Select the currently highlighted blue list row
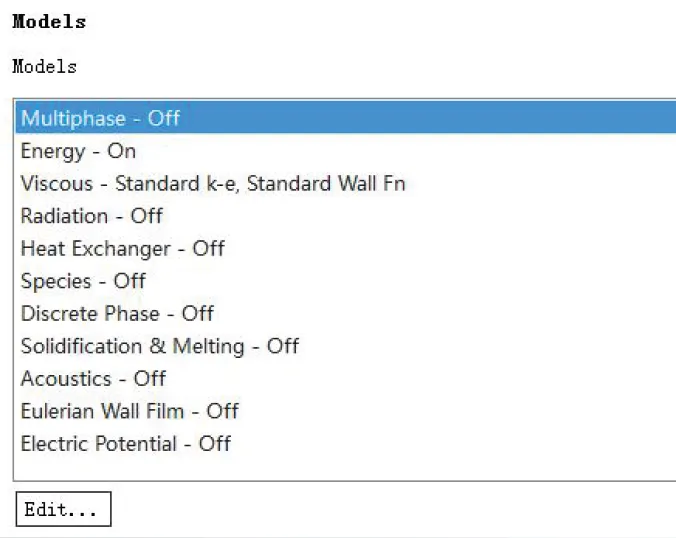Viewport: 676px width, 538px height. click(x=340, y=118)
